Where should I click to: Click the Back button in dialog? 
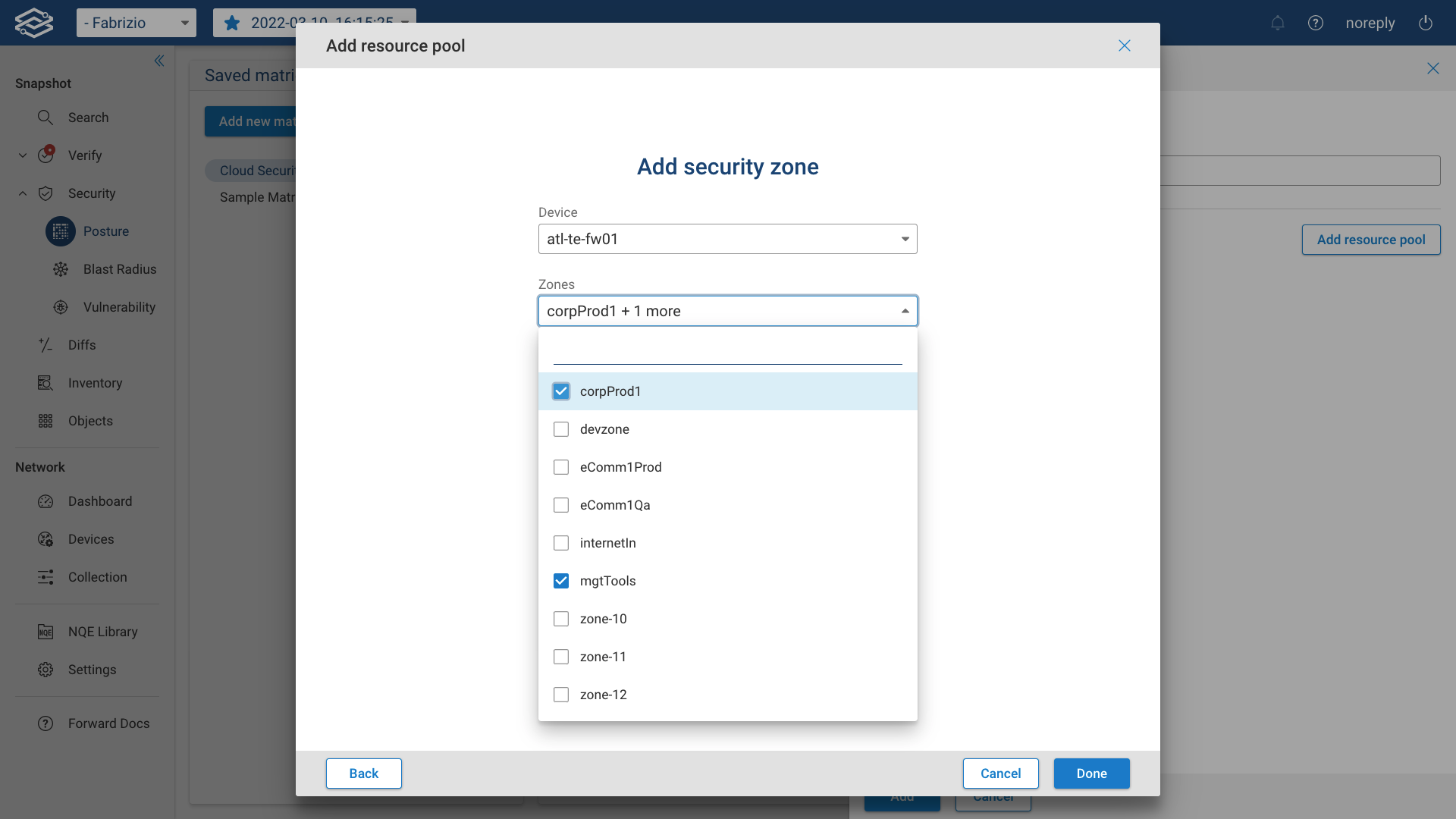click(x=363, y=773)
